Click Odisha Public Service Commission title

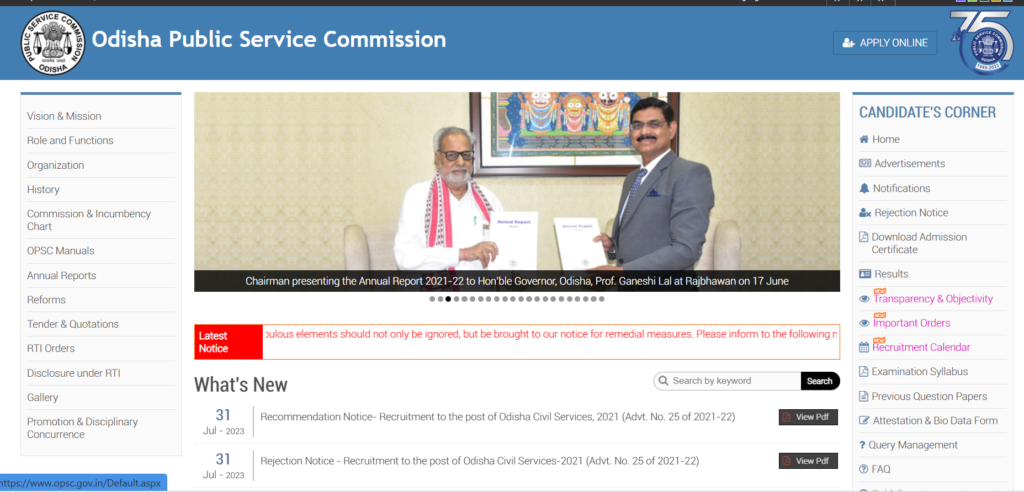point(269,40)
